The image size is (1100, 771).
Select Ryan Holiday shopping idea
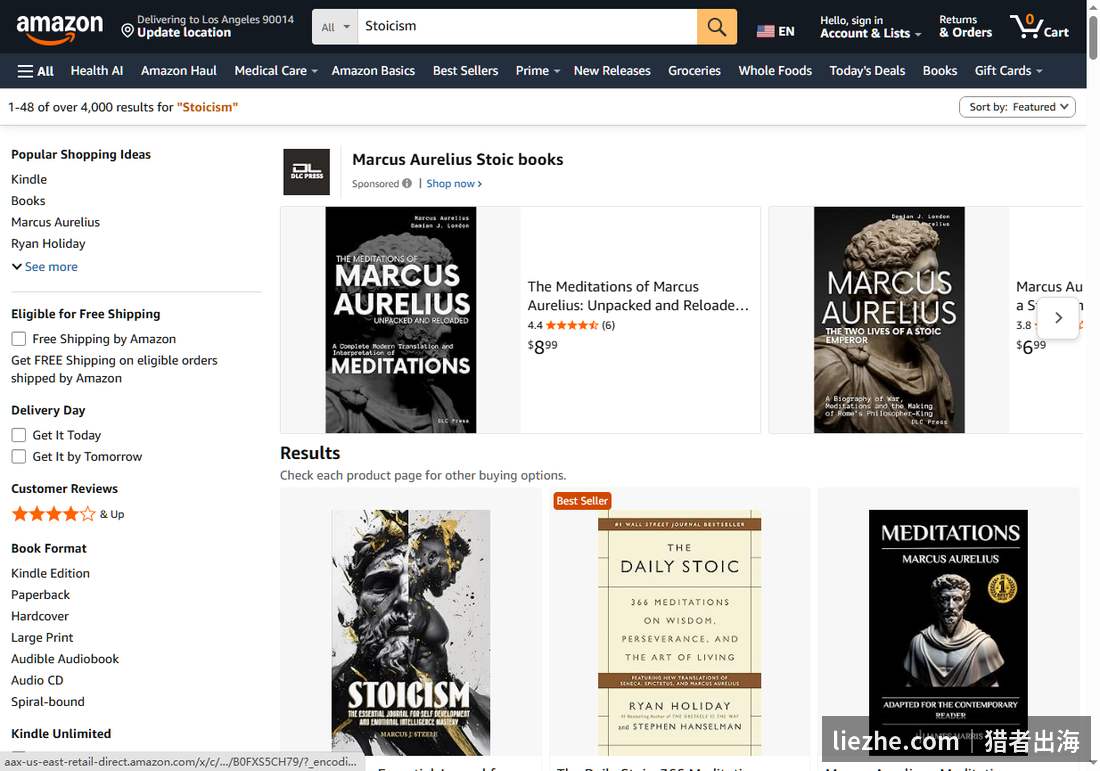[48, 243]
